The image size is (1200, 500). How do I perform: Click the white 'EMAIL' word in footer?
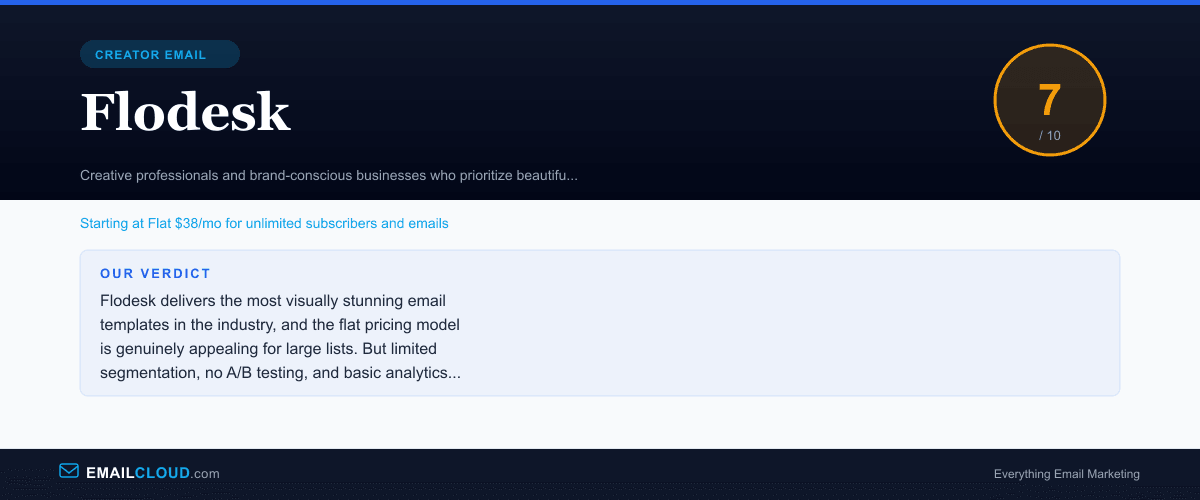pyautogui.click(x=110, y=473)
